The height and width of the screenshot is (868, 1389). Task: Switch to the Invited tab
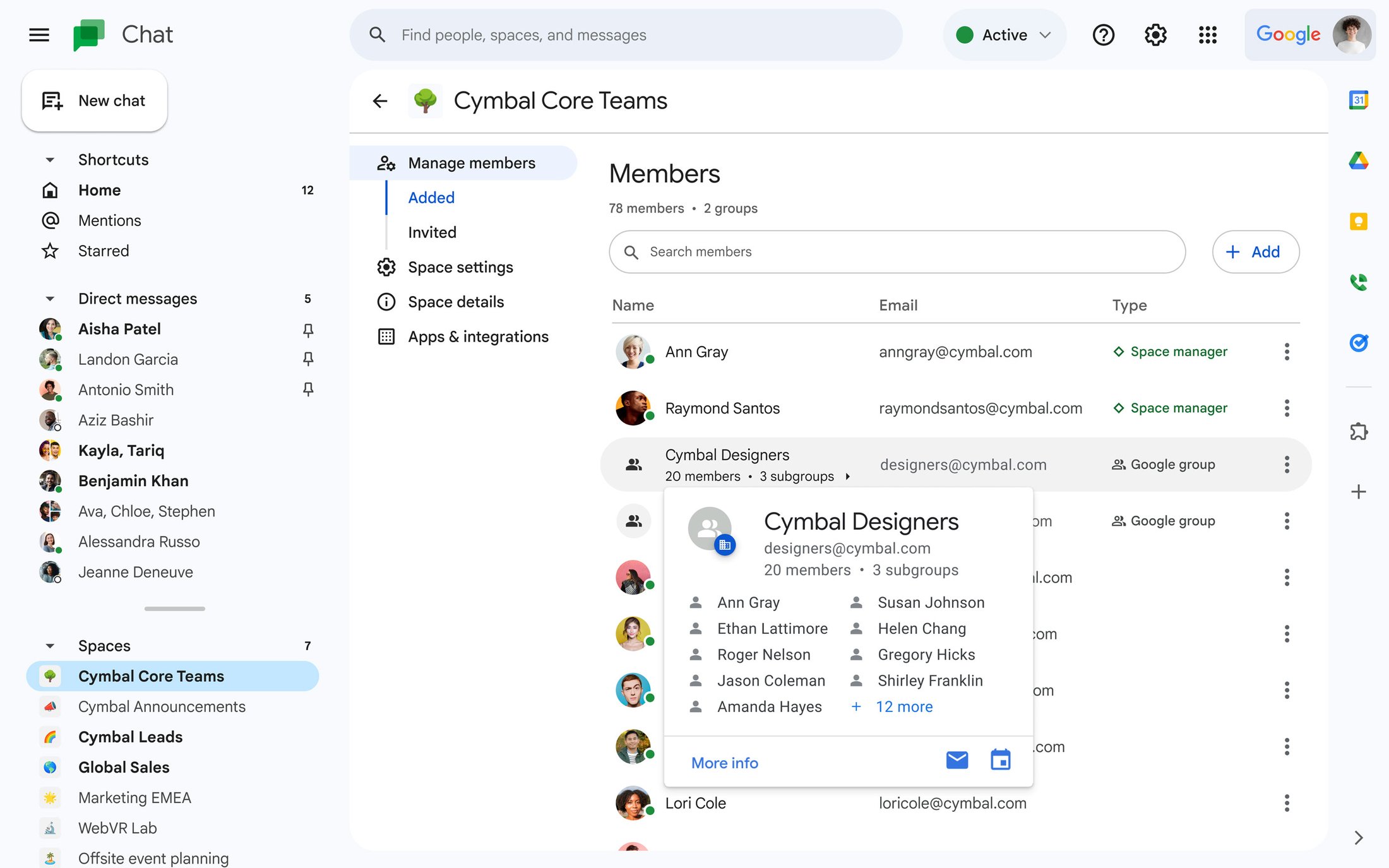pyautogui.click(x=432, y=232)
